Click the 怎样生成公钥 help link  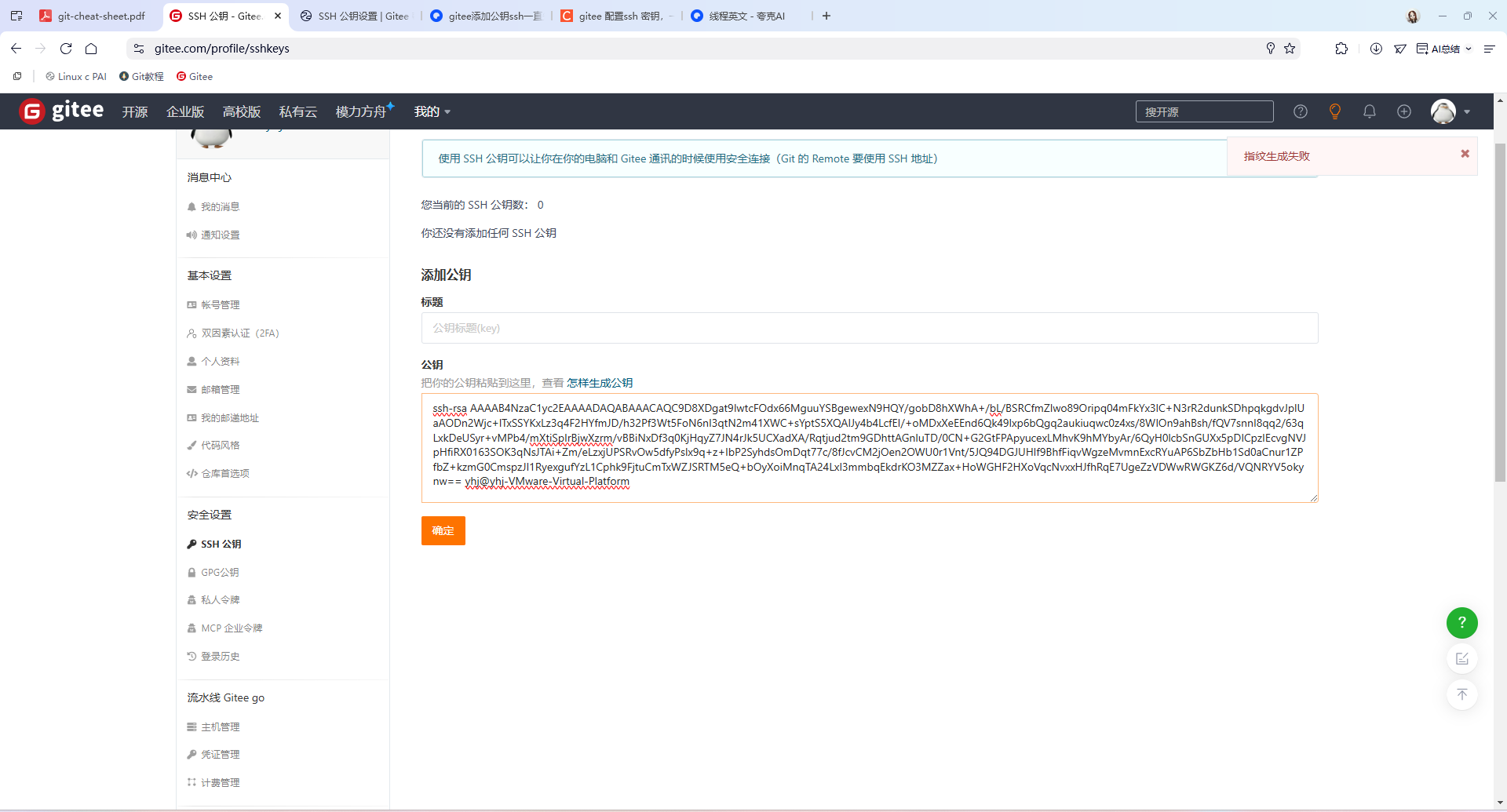[x=600, y=383]
